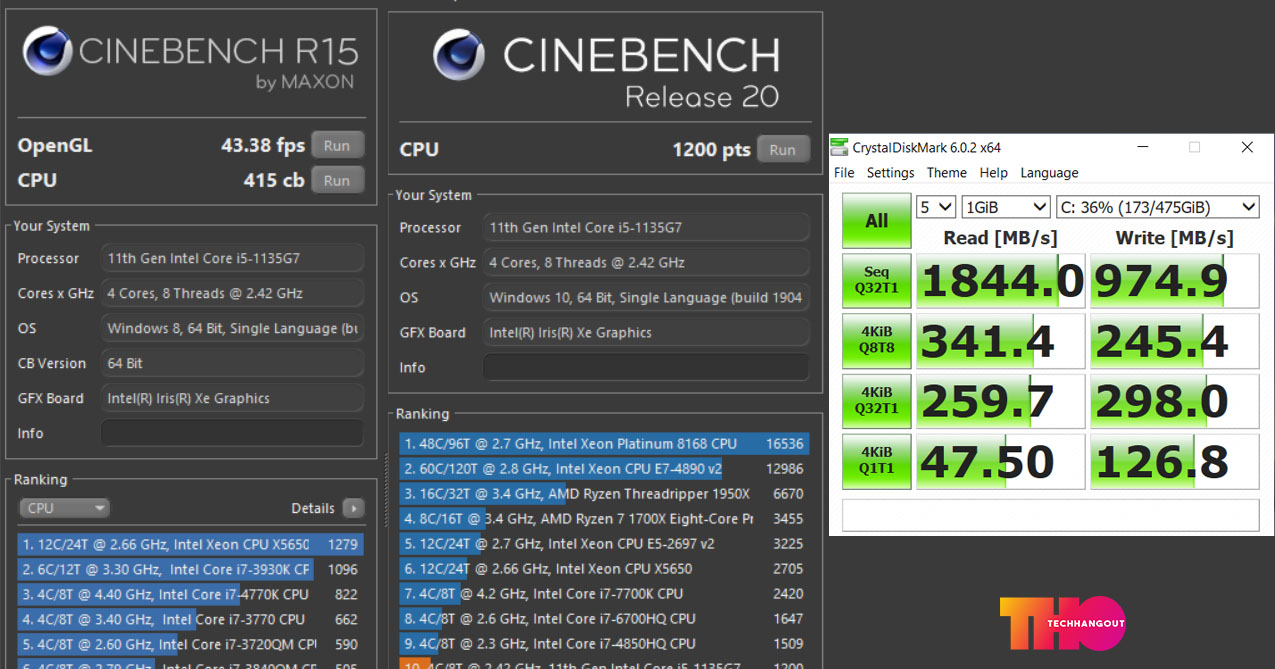1275x669 pixels.
Task: Select the Xeon X5650 ranking row in R15
Action: pos(190,545)
